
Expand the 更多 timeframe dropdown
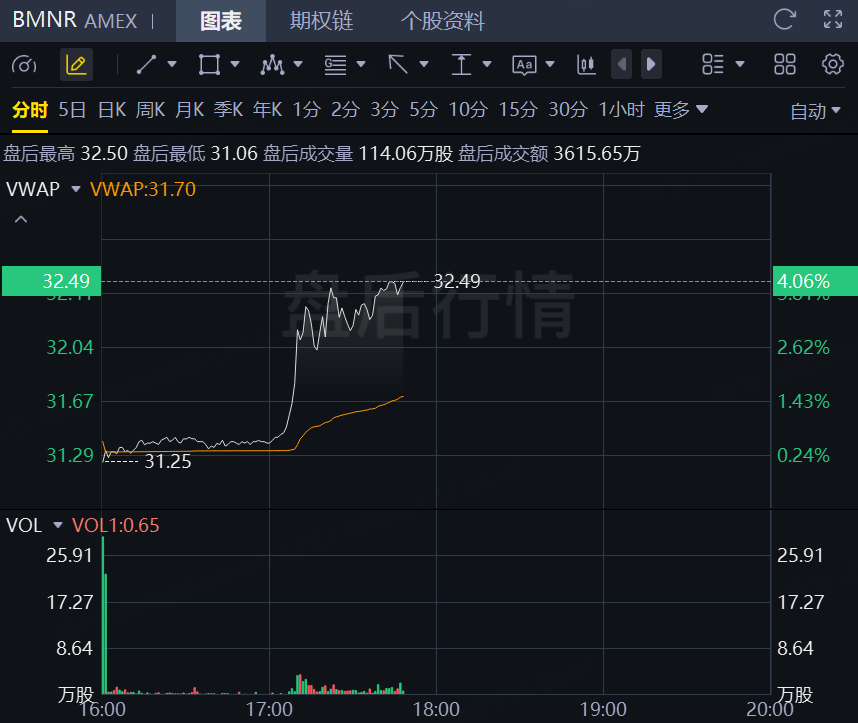(681, 110)
